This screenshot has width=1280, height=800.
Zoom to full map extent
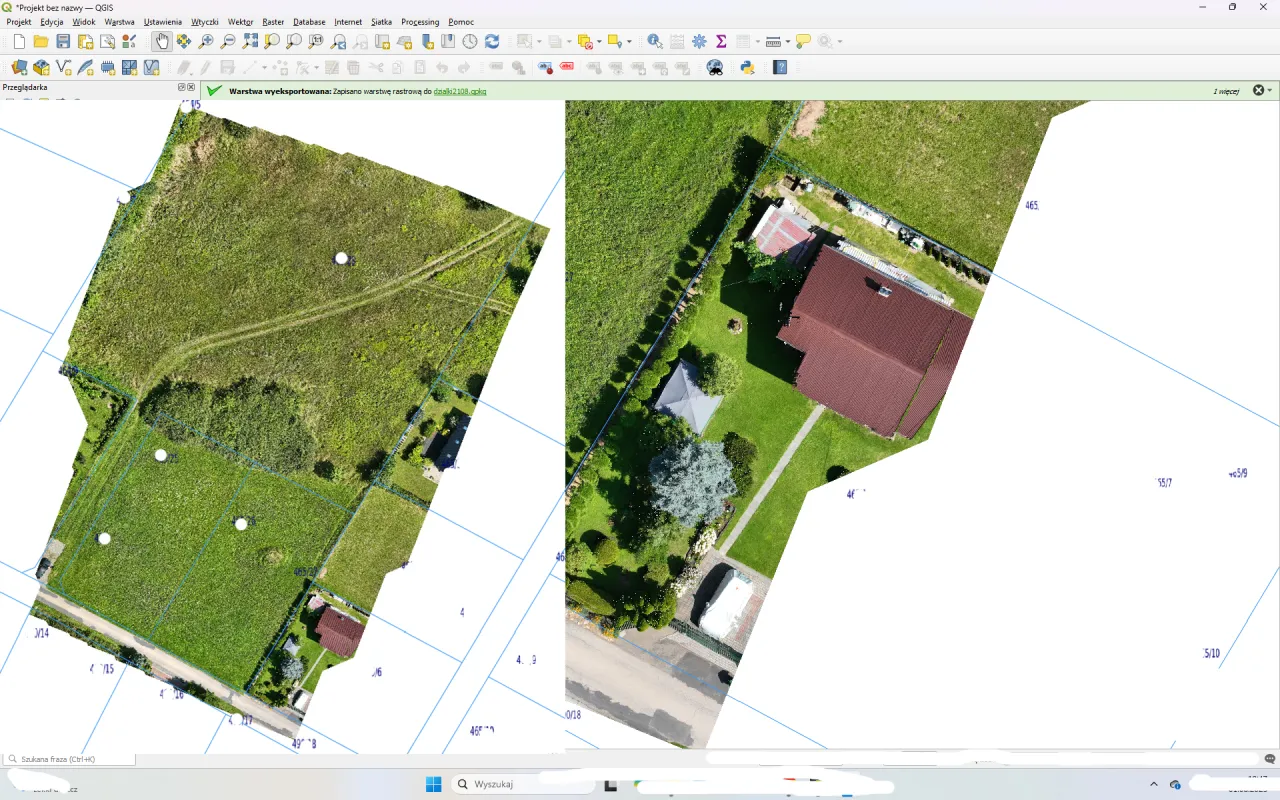(x=250, y=41)
